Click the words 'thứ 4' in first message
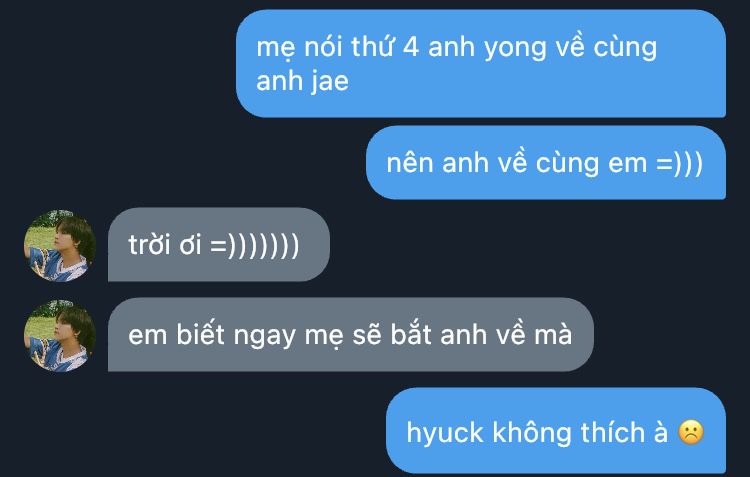 [386, 47]
